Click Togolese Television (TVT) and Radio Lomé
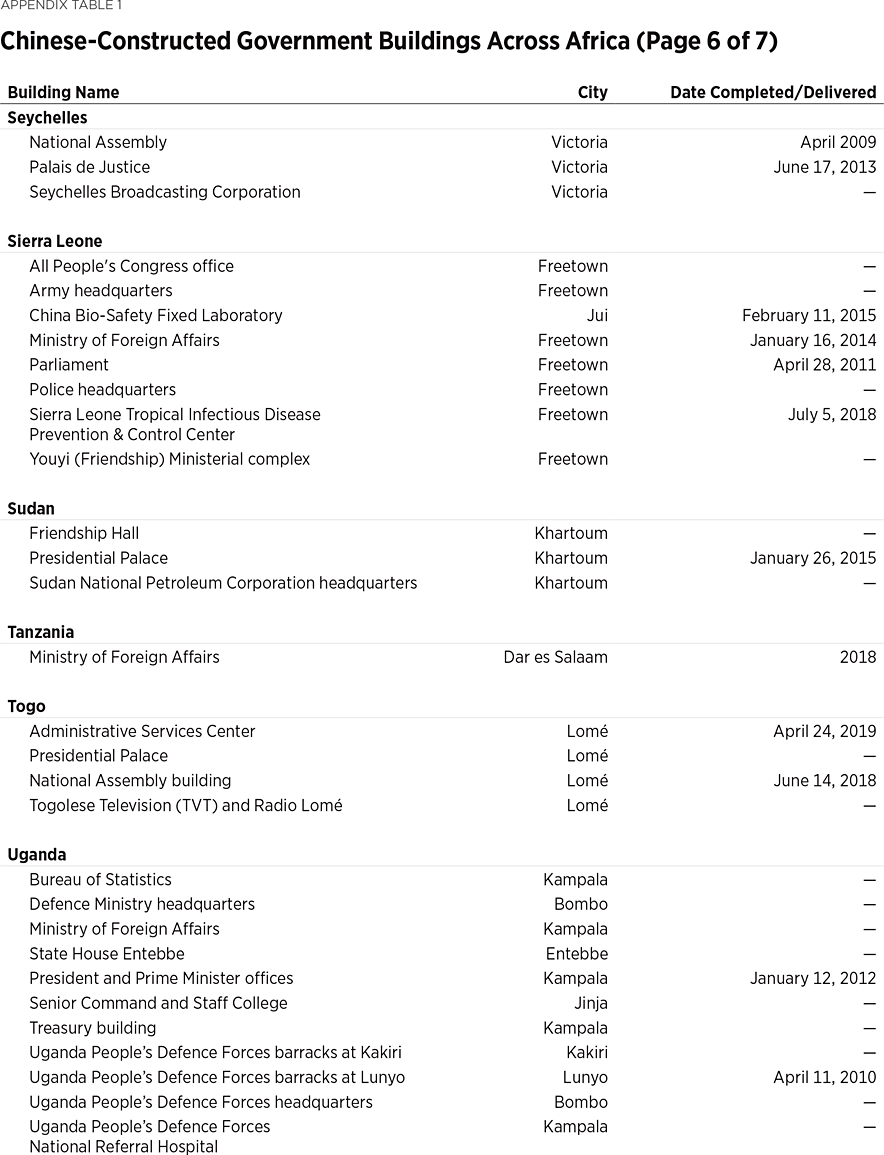The height and width of the screenshot is (1155, 884). point(185,805)
